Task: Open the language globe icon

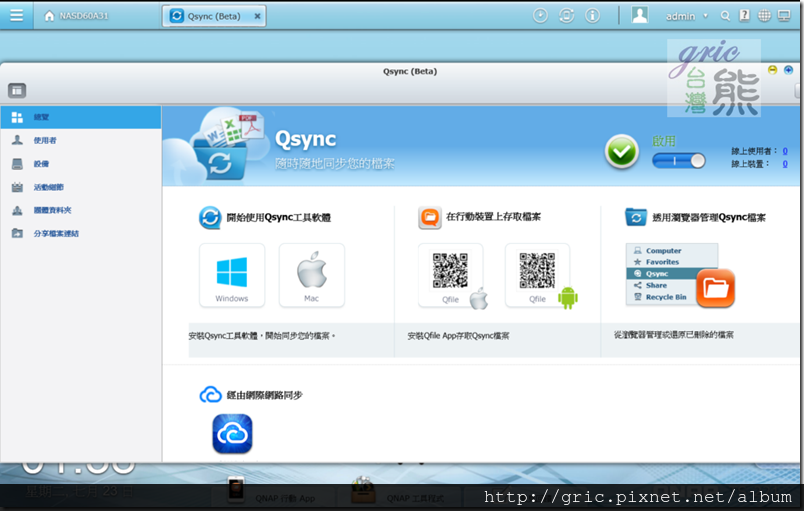Action: coord(764,16)
